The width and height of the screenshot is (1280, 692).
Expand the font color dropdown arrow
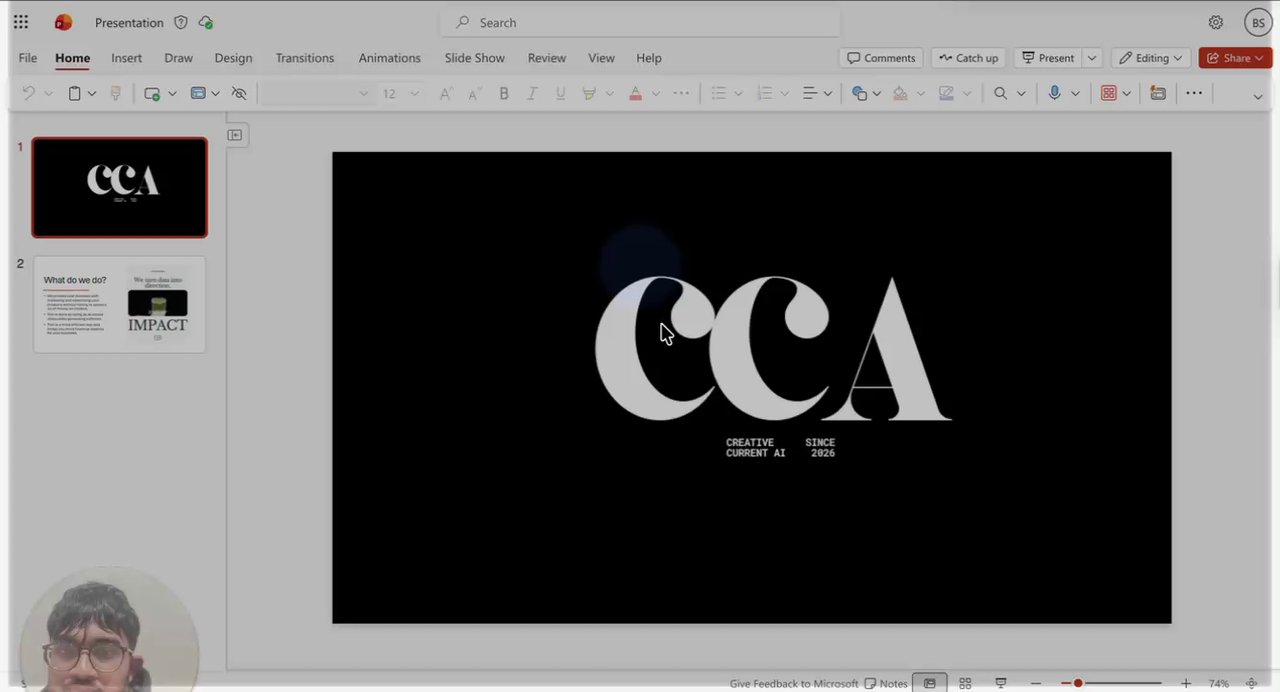tap(655, 93)
